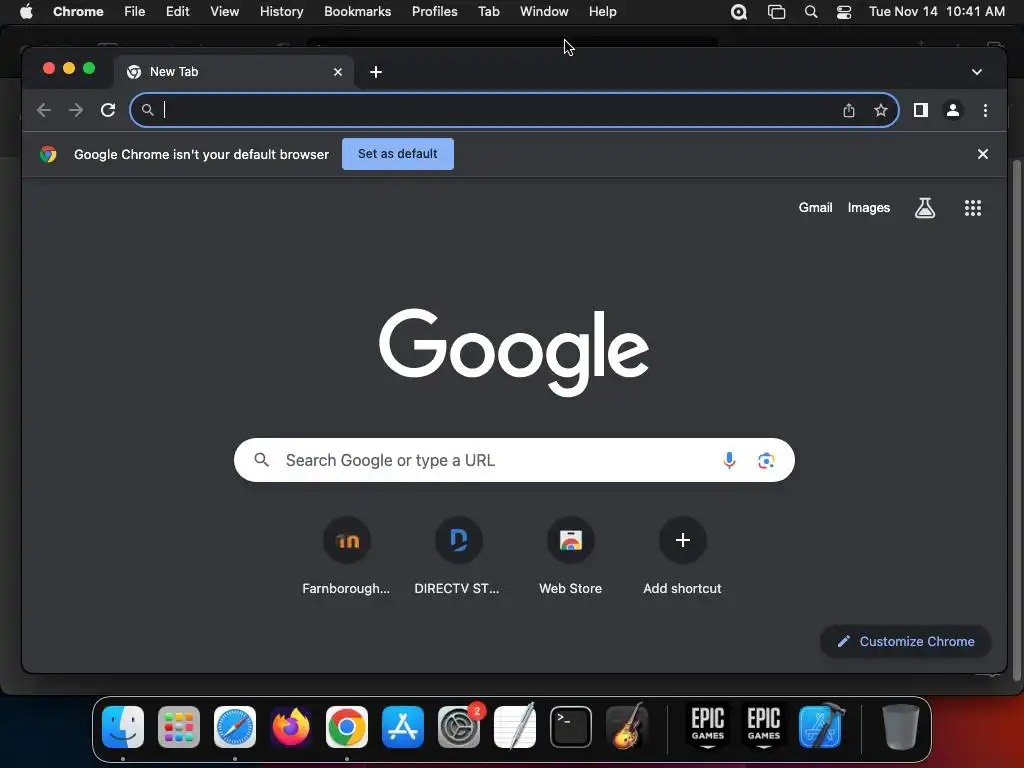This screenshot has height=768, width=1024.
Task: Open the Chrome three-dot menu
Action: [985, 110]
